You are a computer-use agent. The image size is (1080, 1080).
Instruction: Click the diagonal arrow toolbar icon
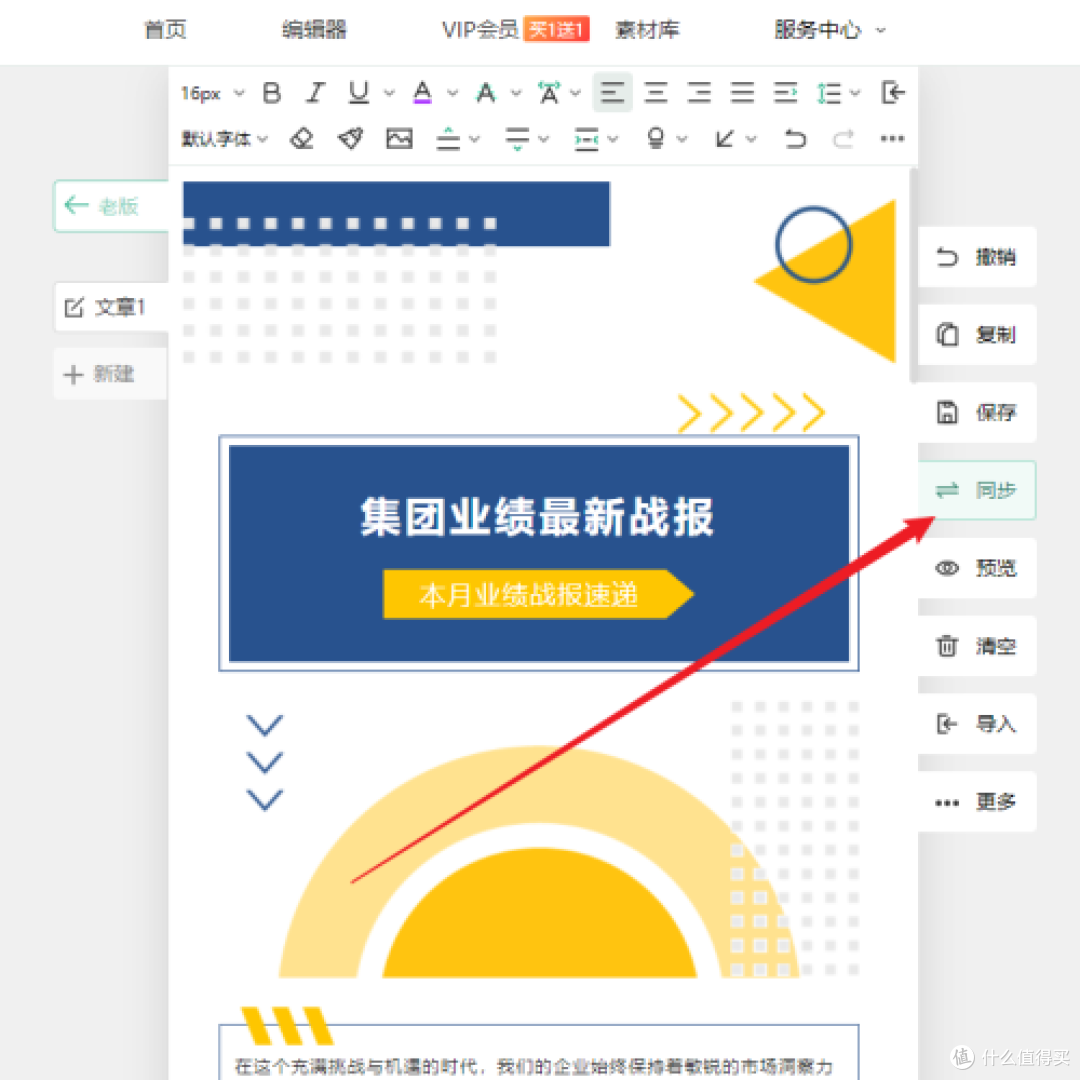[x=725, y=139]
